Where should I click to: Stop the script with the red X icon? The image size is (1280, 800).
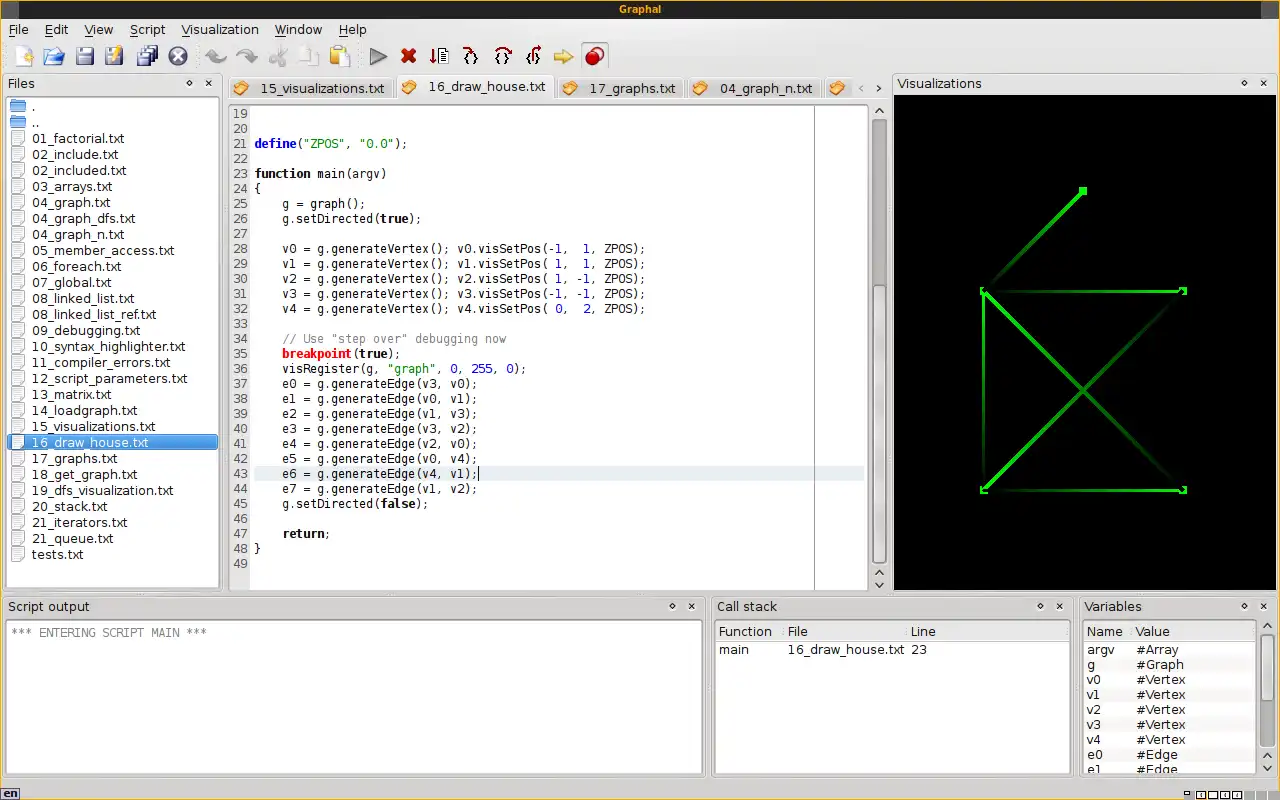408,57
